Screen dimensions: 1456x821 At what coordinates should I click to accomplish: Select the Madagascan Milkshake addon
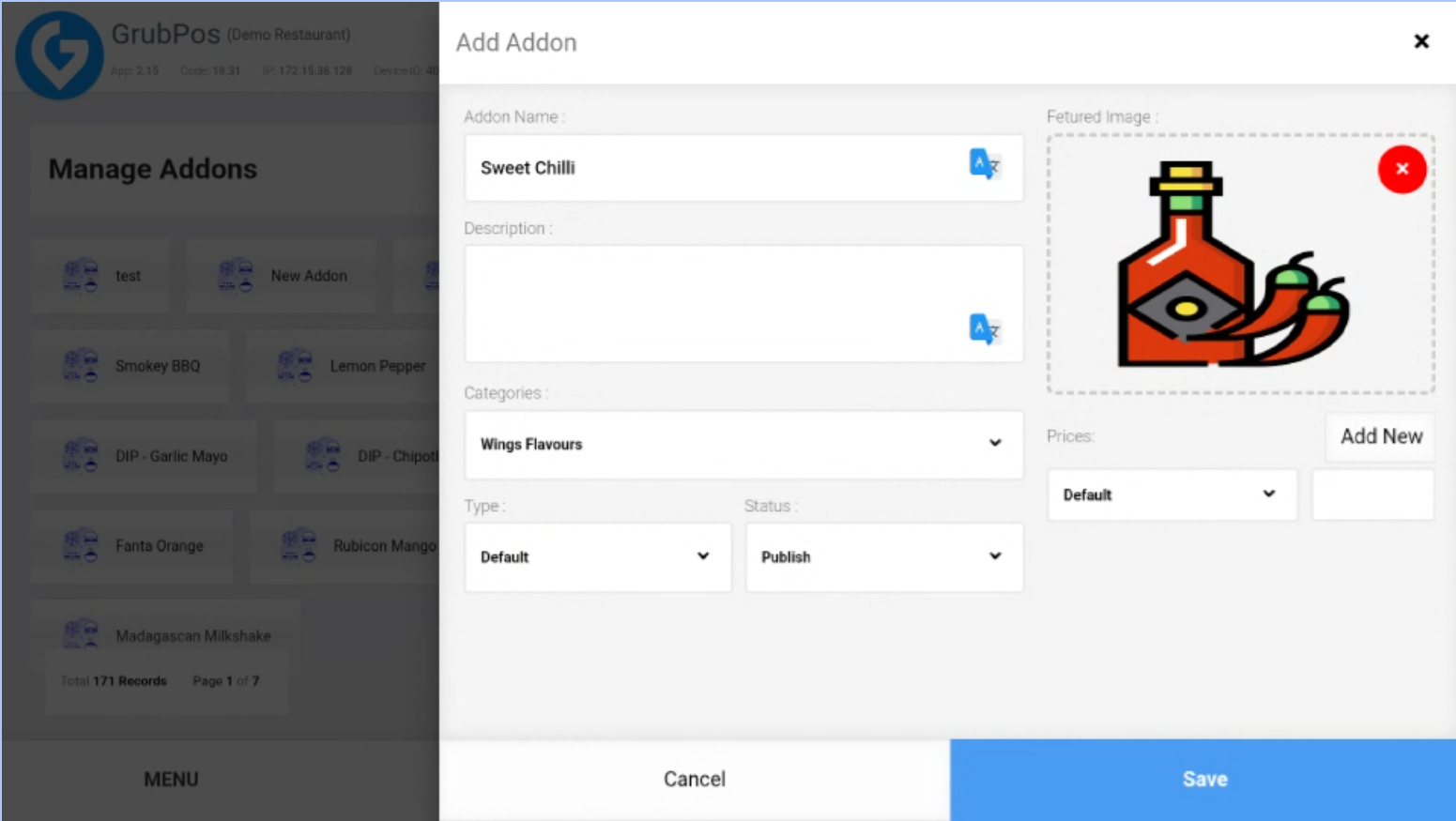pyautogui.click(x=166, y=635)
